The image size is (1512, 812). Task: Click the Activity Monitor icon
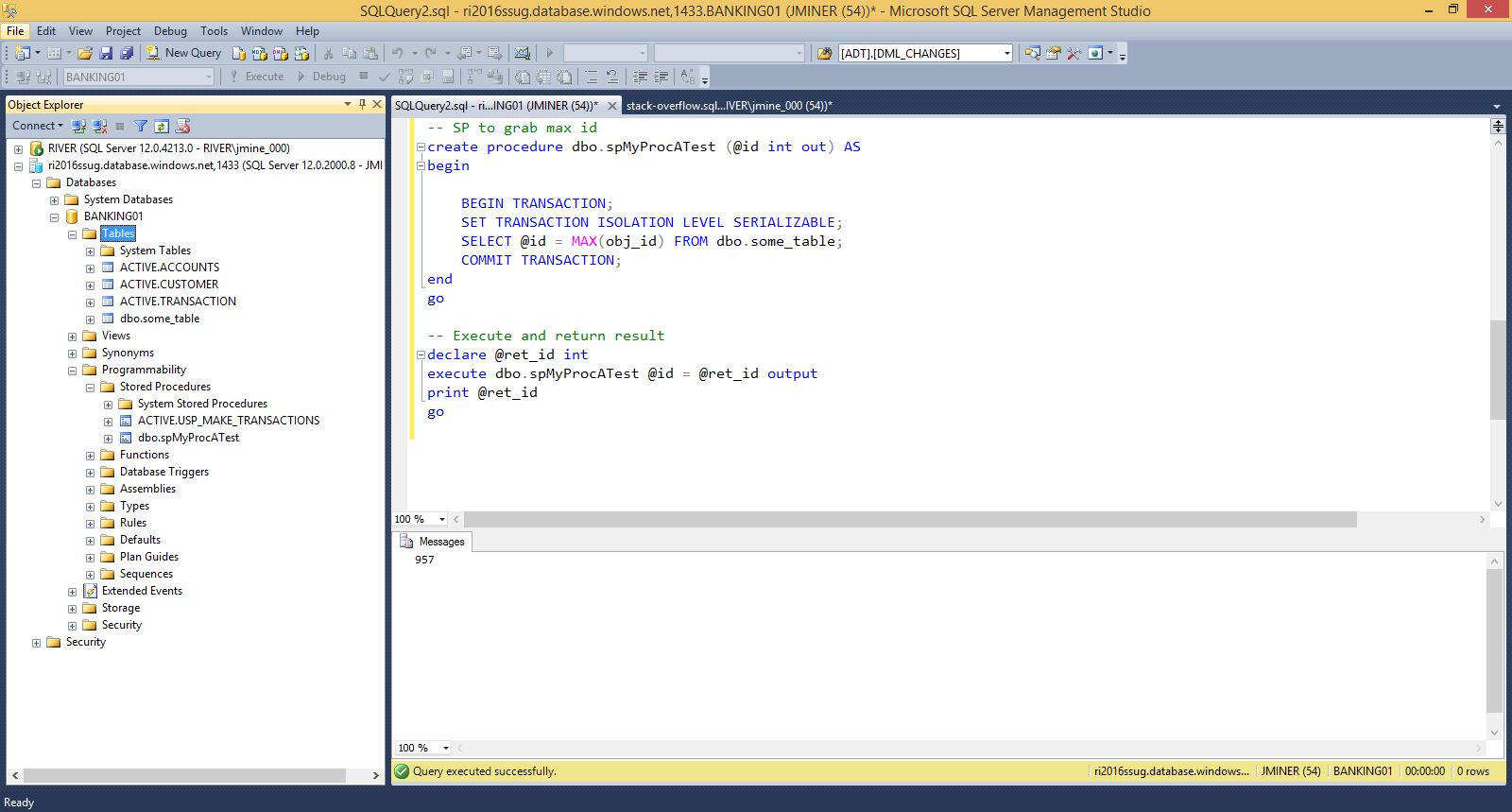[522, 53]
